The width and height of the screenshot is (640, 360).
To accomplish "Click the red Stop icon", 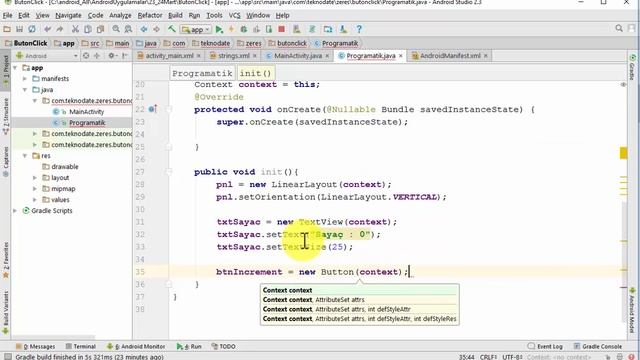I will pyautogui.click(x=281, y=29).
